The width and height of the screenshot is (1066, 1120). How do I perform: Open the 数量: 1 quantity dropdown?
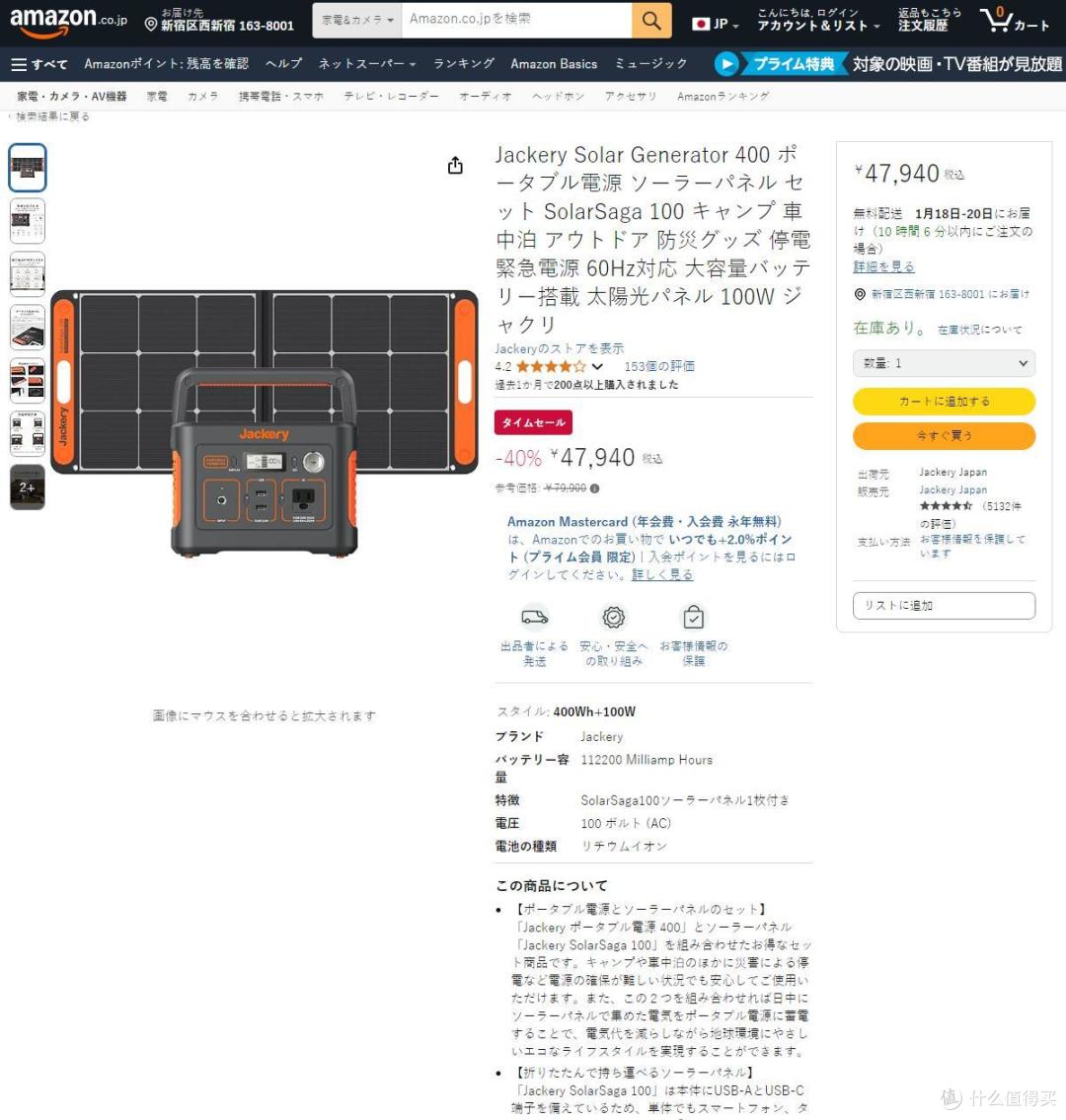coord(944,363)
